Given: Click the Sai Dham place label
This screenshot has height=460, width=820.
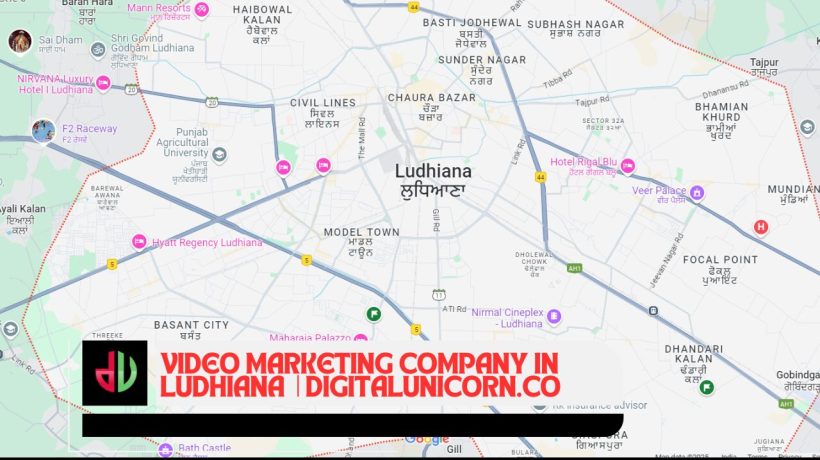Looking at the screenshot, I should (60, 40).
